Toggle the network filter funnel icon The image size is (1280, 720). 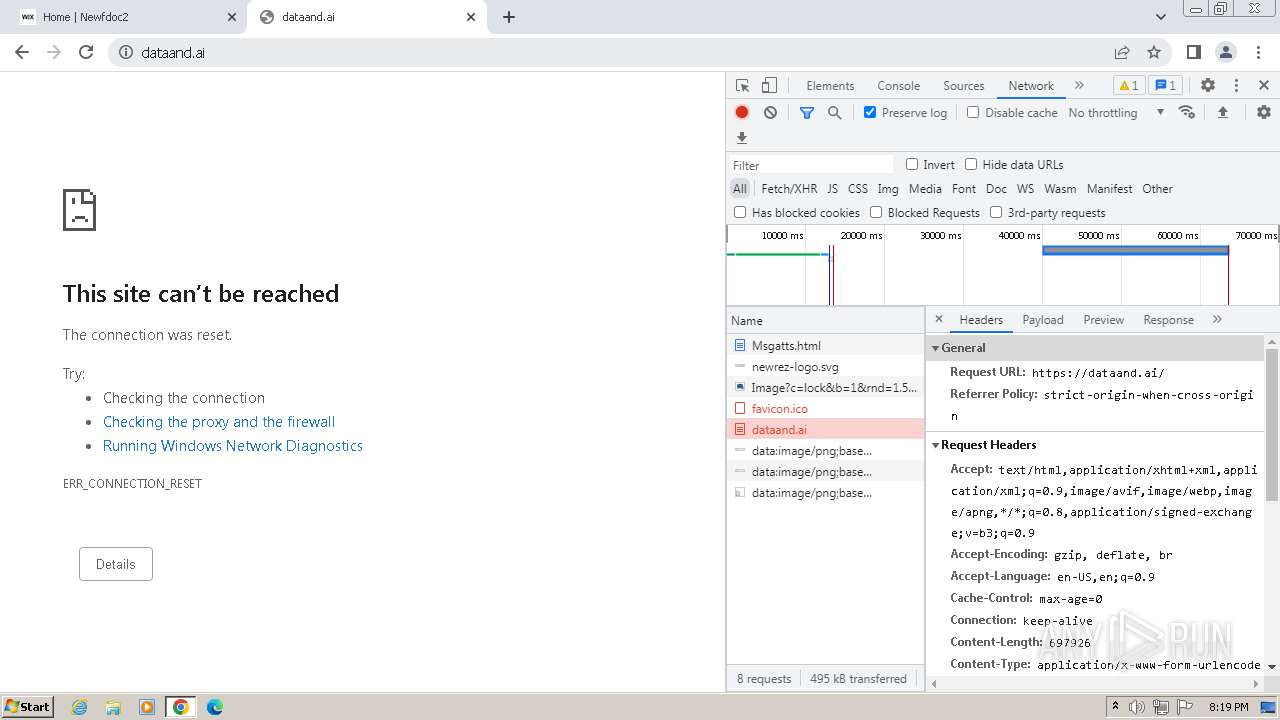(807, 112)
